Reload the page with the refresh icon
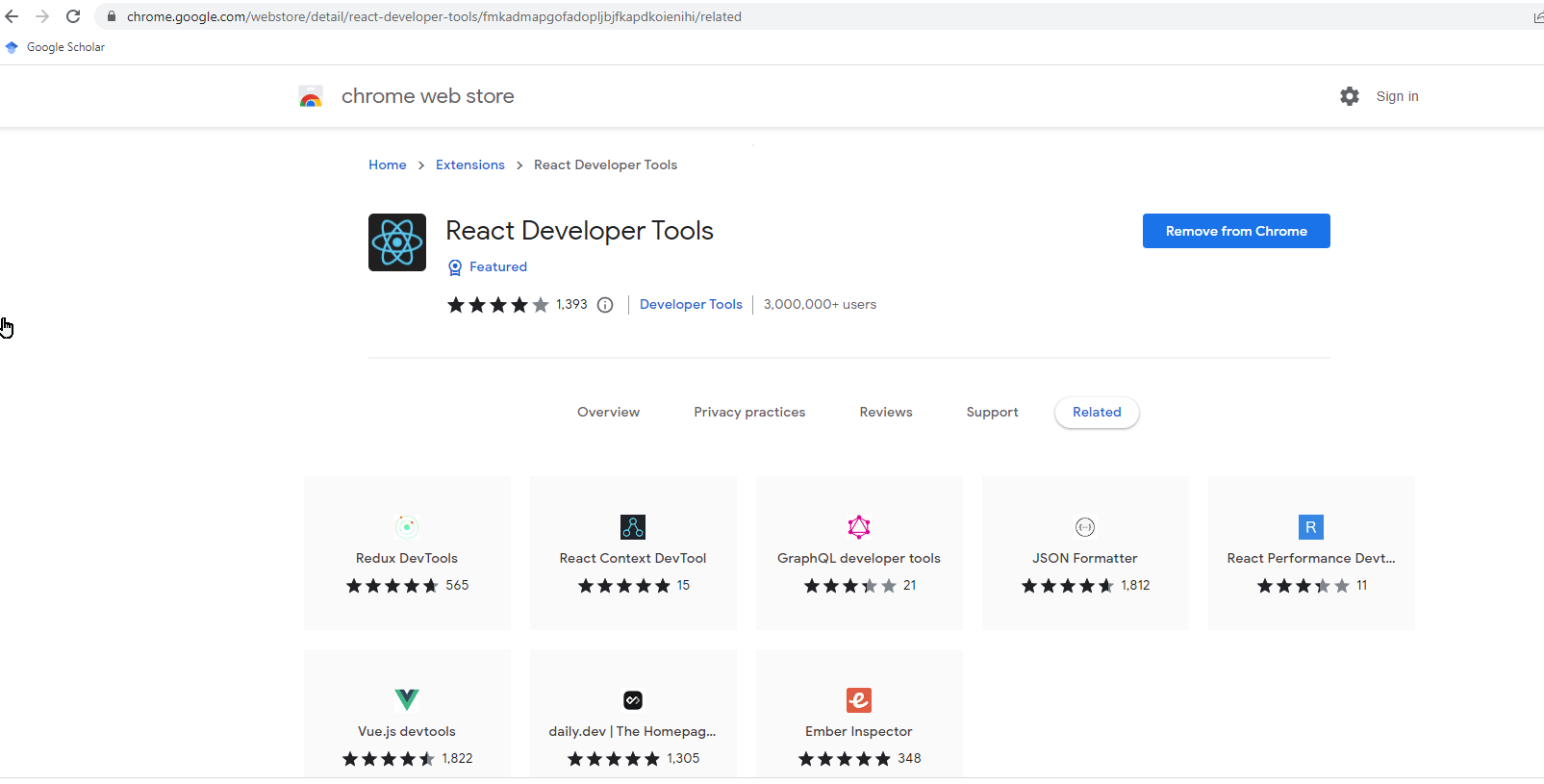 [x=73, y=16]
